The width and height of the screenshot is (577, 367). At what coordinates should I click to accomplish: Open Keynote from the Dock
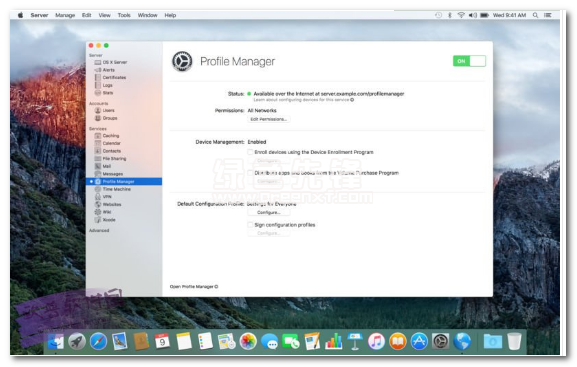(x=355, y=342)
